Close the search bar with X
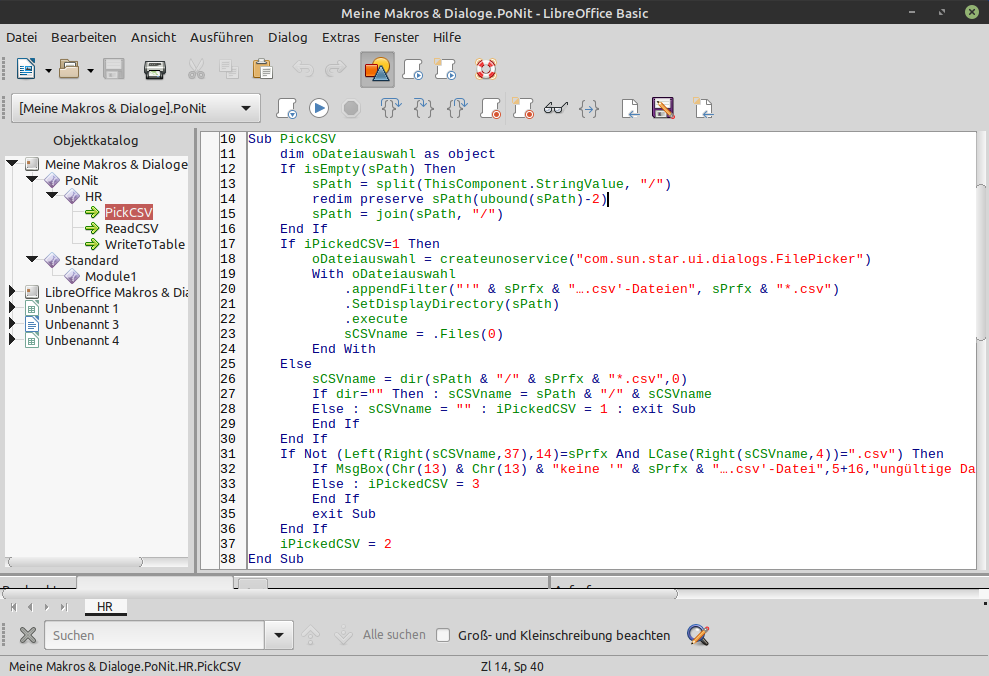Image resolution: width=989 pixels, height=676 pixels. tap(28, 635)
